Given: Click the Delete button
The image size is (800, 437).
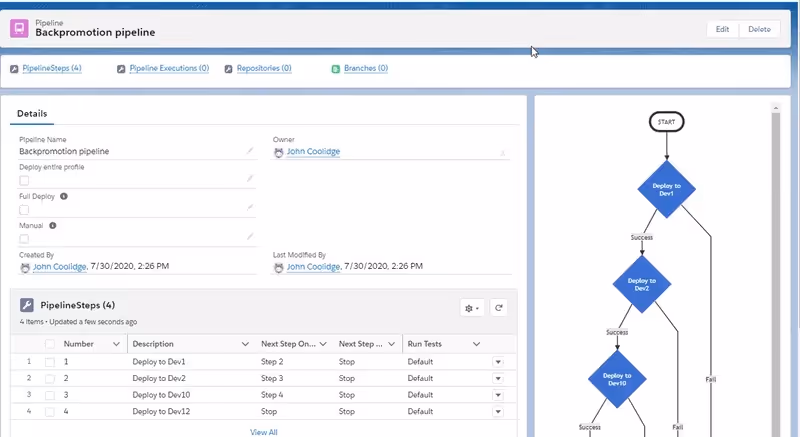Looking at the screenshot, I should click(x=759, y=29).
